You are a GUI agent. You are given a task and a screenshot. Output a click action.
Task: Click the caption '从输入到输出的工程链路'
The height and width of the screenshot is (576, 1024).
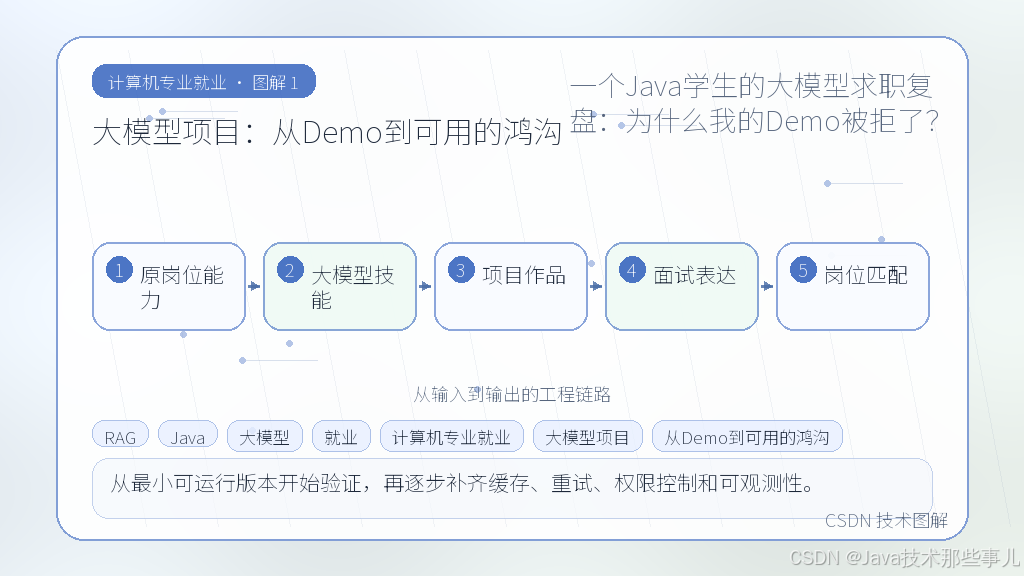pyautogui.click(x=512, y=394)
